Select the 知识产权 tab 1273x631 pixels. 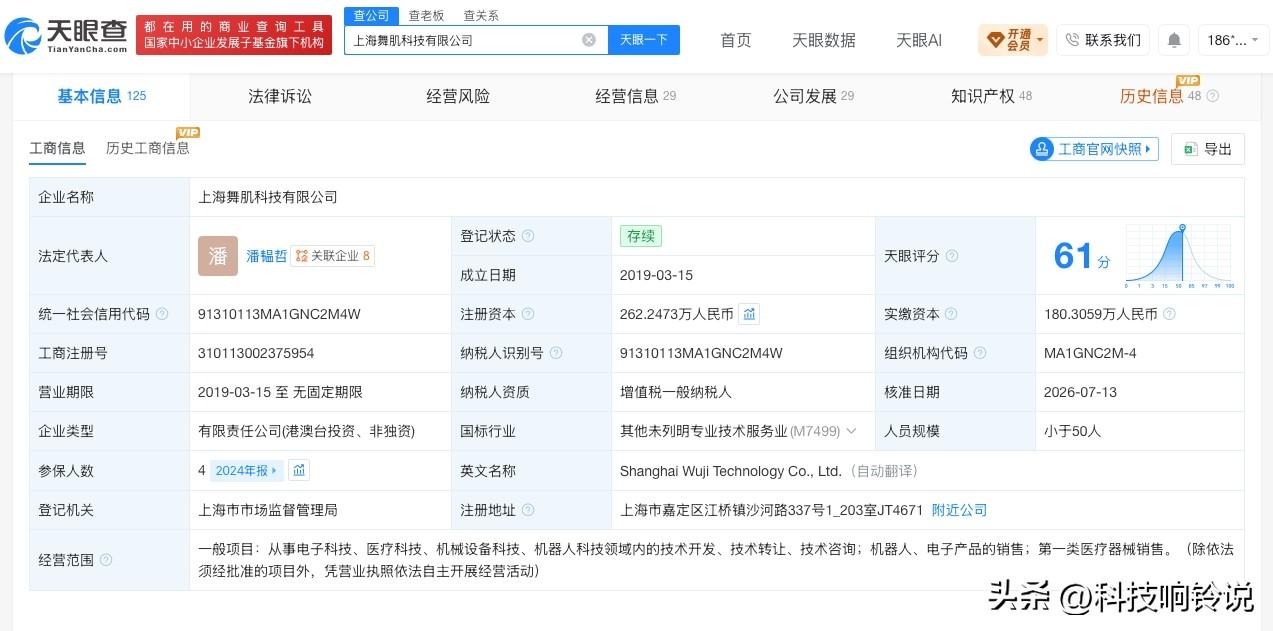991,96
